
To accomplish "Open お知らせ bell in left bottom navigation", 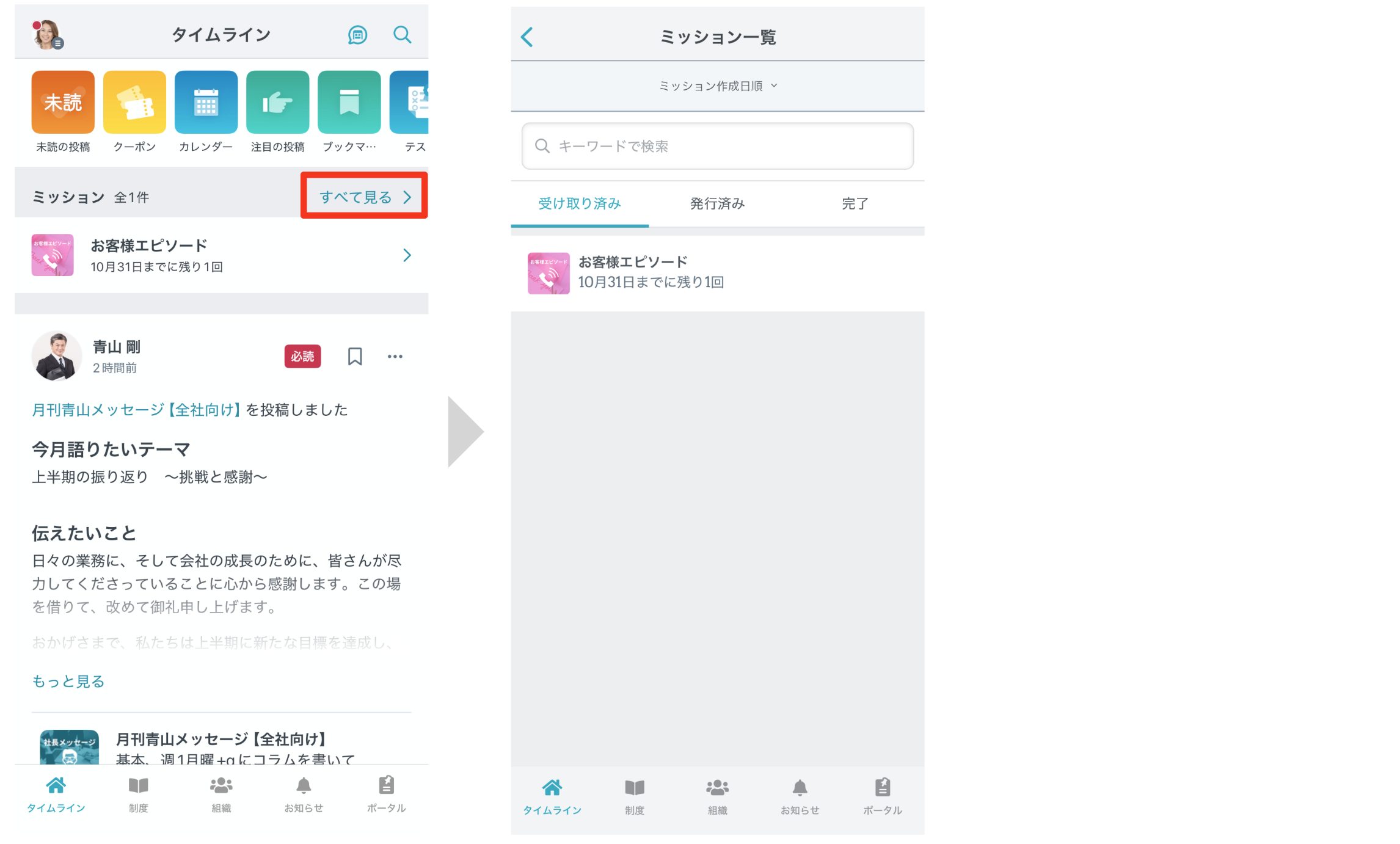I will coord(304,793).
